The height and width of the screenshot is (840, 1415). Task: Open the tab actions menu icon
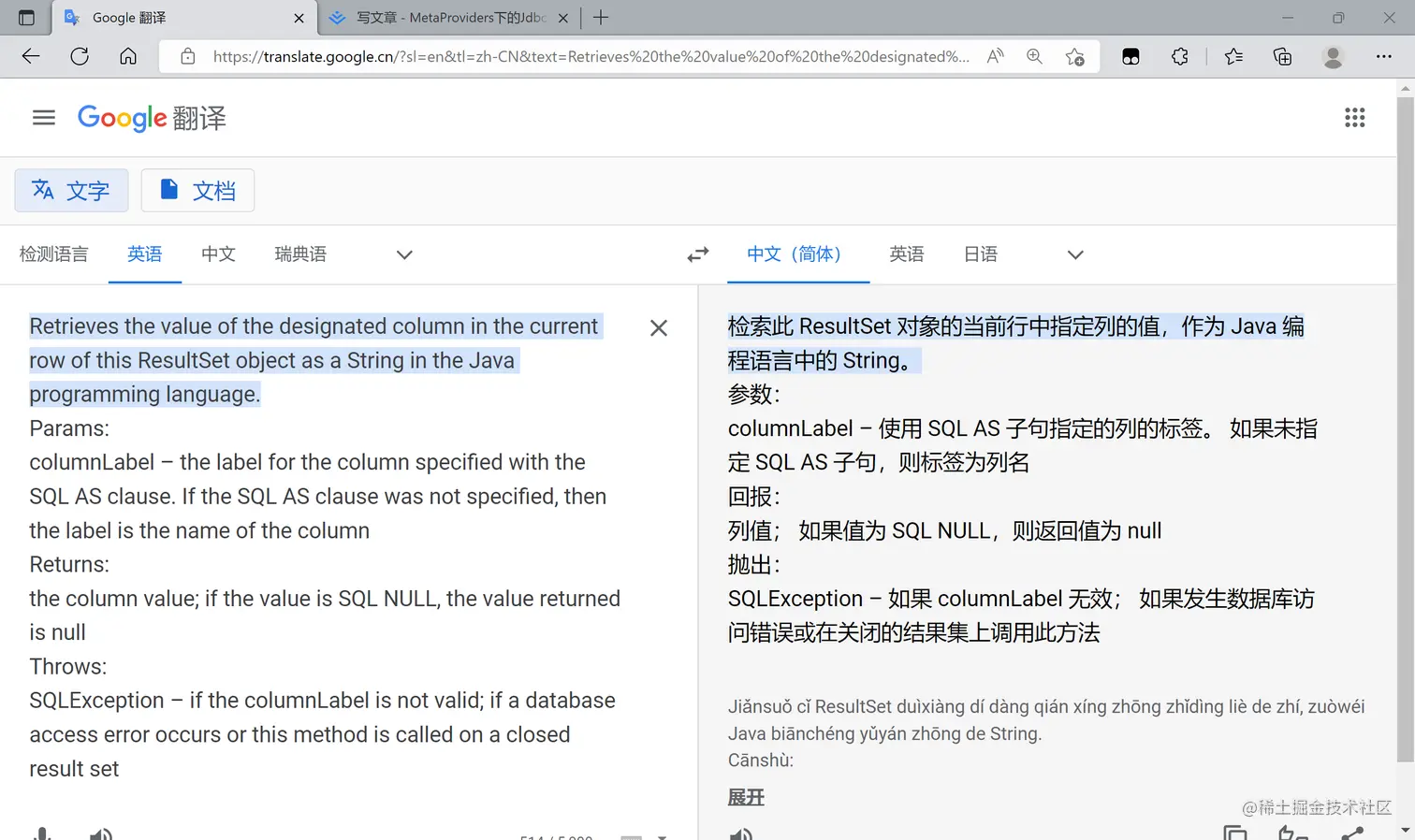pos(26,18)
